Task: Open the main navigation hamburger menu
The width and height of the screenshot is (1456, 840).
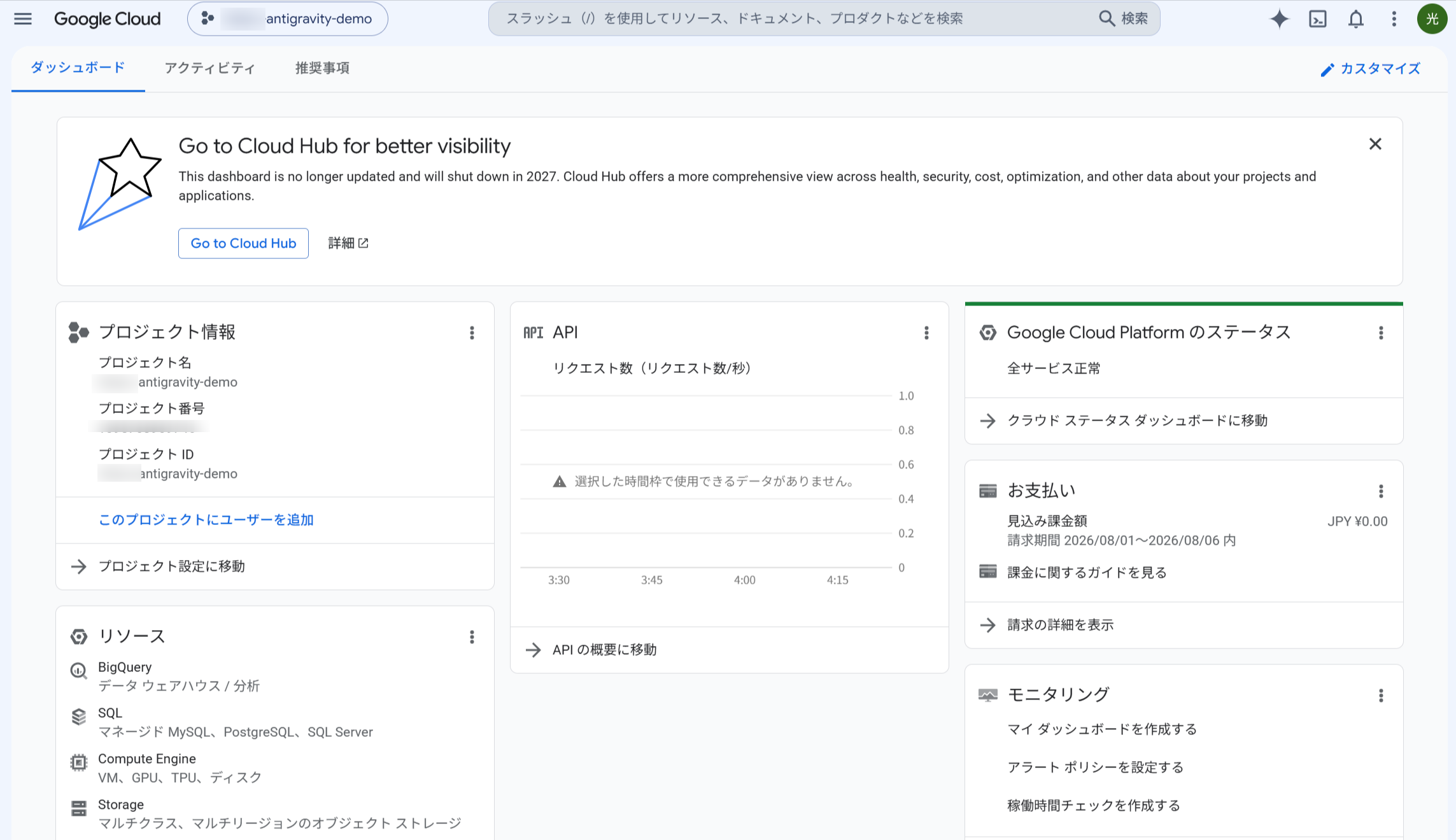Action: (23, 18)
